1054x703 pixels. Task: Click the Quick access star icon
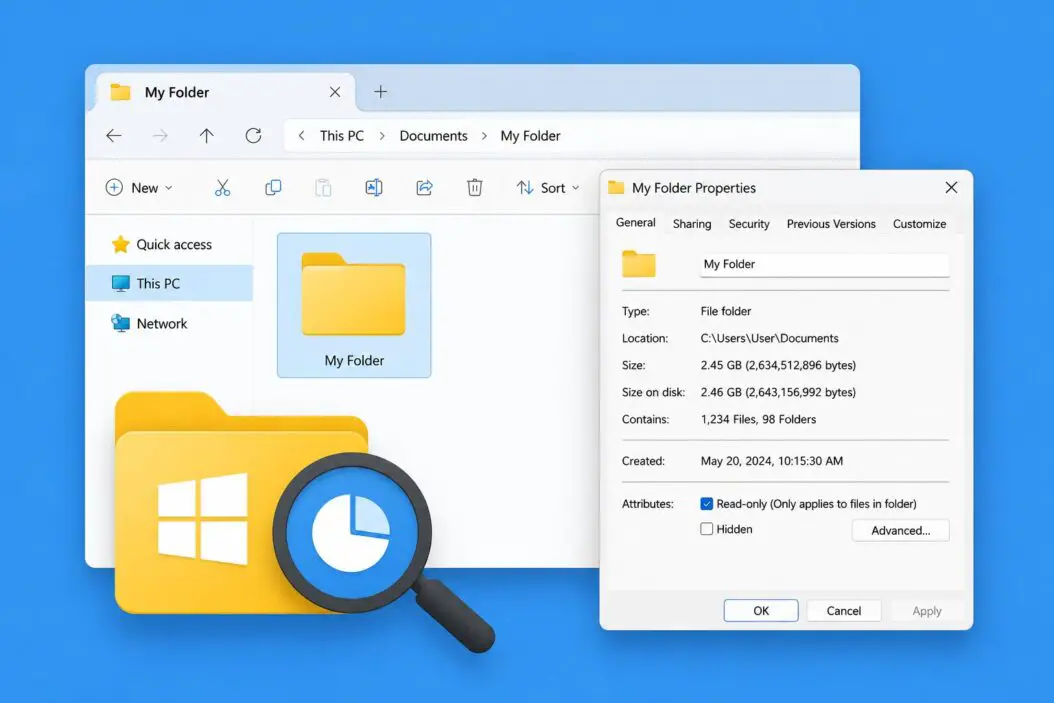(x=120, y=244)
